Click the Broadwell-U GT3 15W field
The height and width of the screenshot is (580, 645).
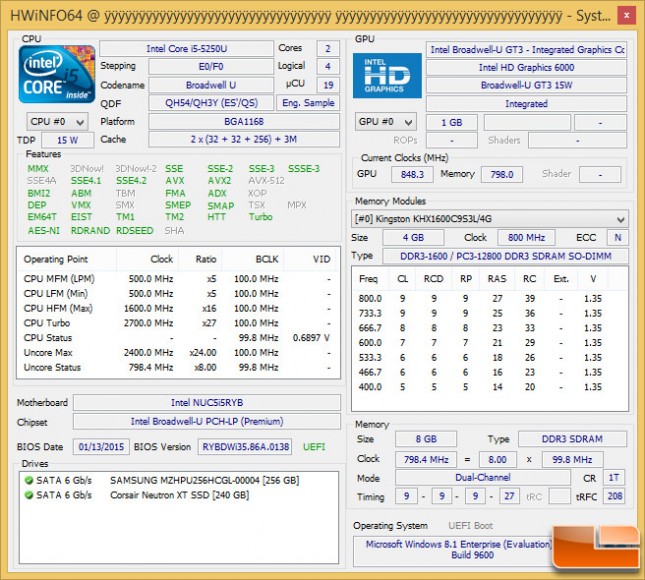pyautogui.click(x=527, y=85)
